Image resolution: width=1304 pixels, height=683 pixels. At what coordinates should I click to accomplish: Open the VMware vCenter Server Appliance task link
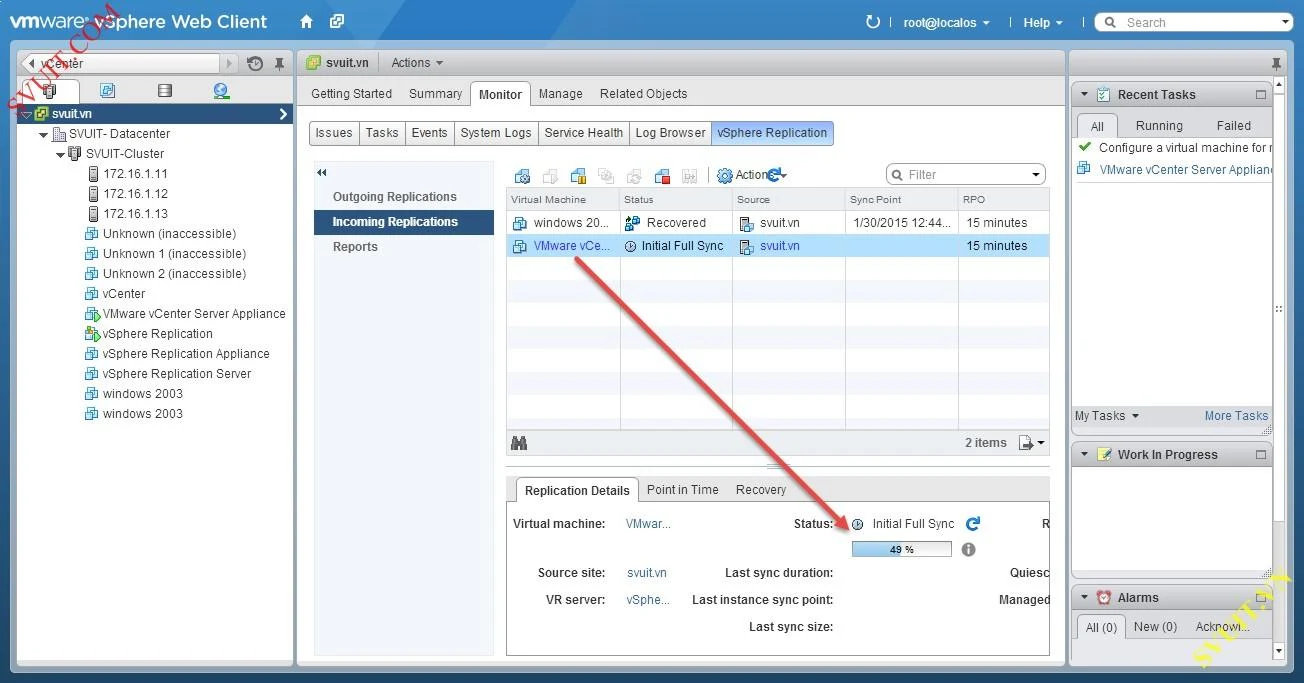[x=1185, y=170]
